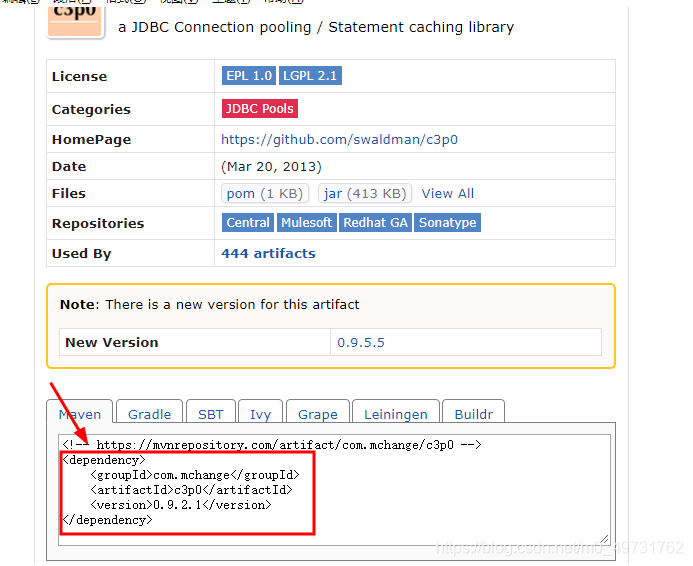Screen dimensions: 693x566
Task: Click the c3p0 logo thumbnail
Action: [76, 19]
